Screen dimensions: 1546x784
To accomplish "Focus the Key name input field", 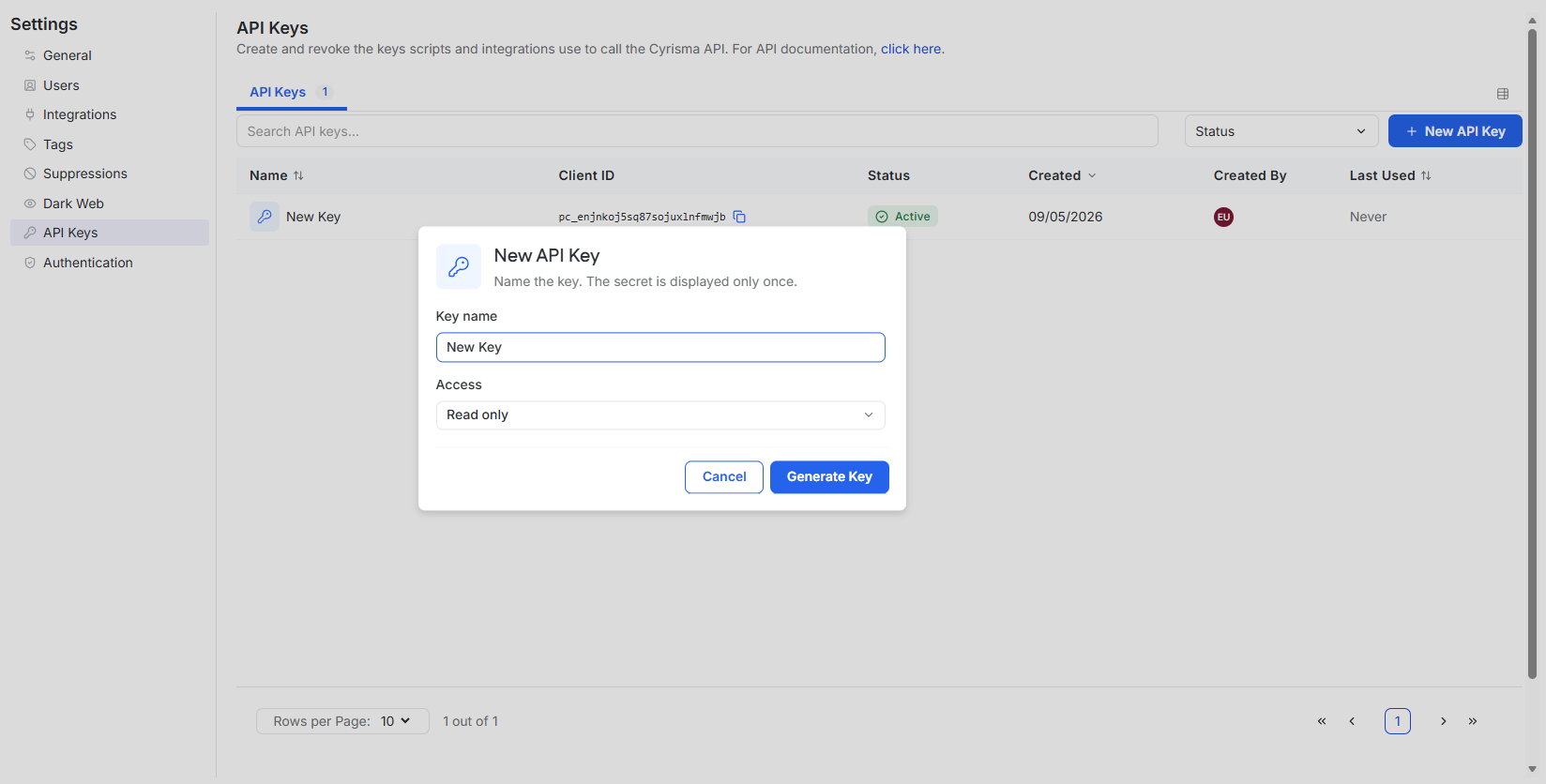I will [660, 347].
